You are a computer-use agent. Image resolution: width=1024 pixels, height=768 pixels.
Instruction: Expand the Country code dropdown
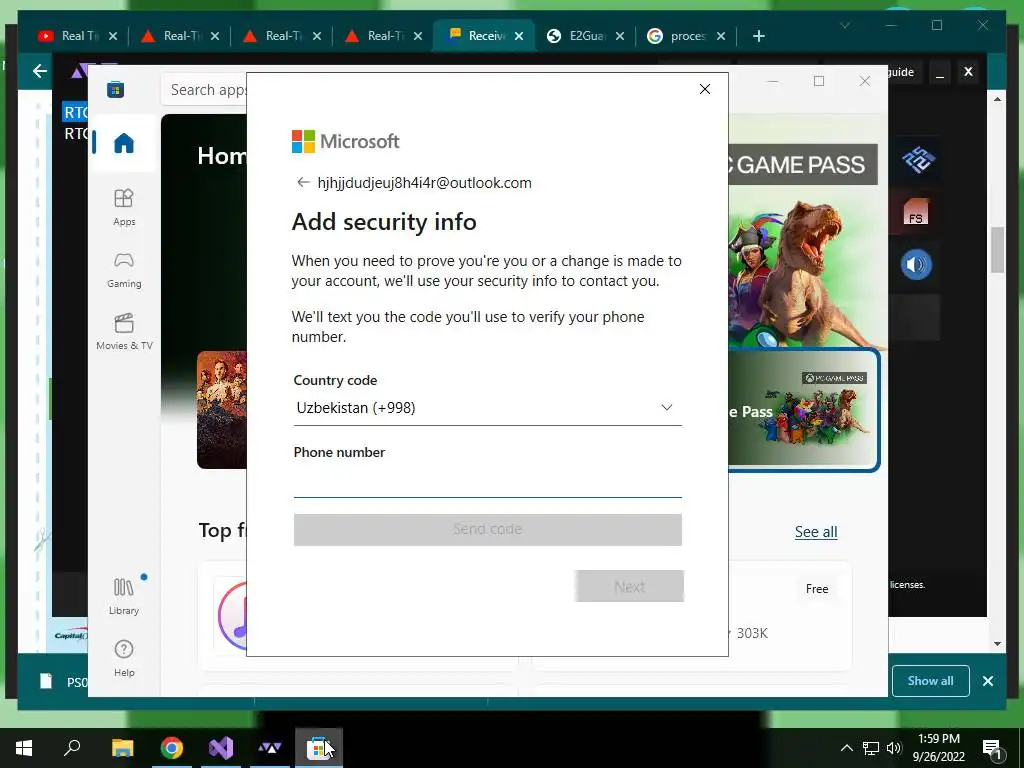click(x=487, y=408)
